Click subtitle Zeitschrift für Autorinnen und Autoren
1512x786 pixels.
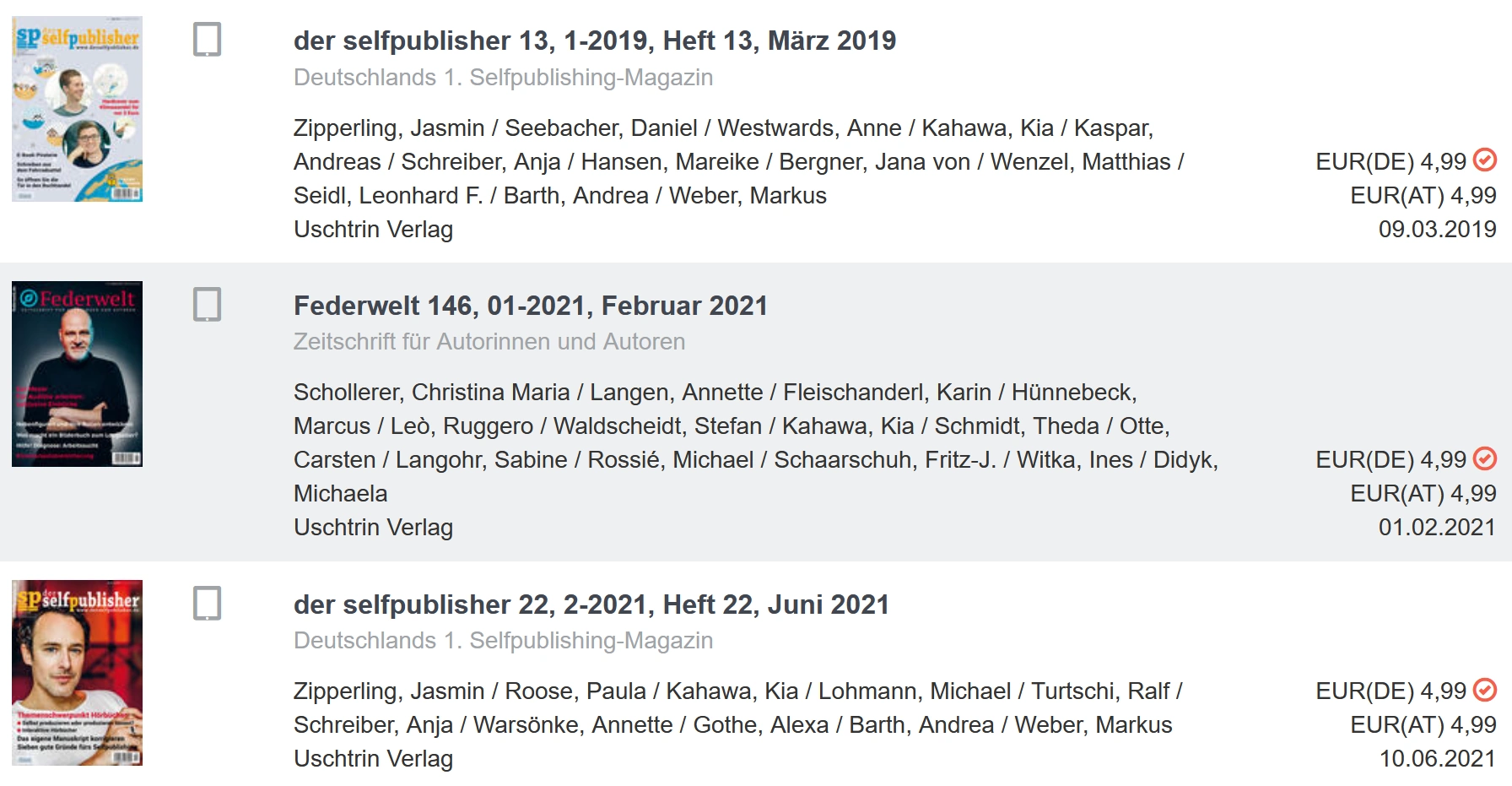[489, 342]
